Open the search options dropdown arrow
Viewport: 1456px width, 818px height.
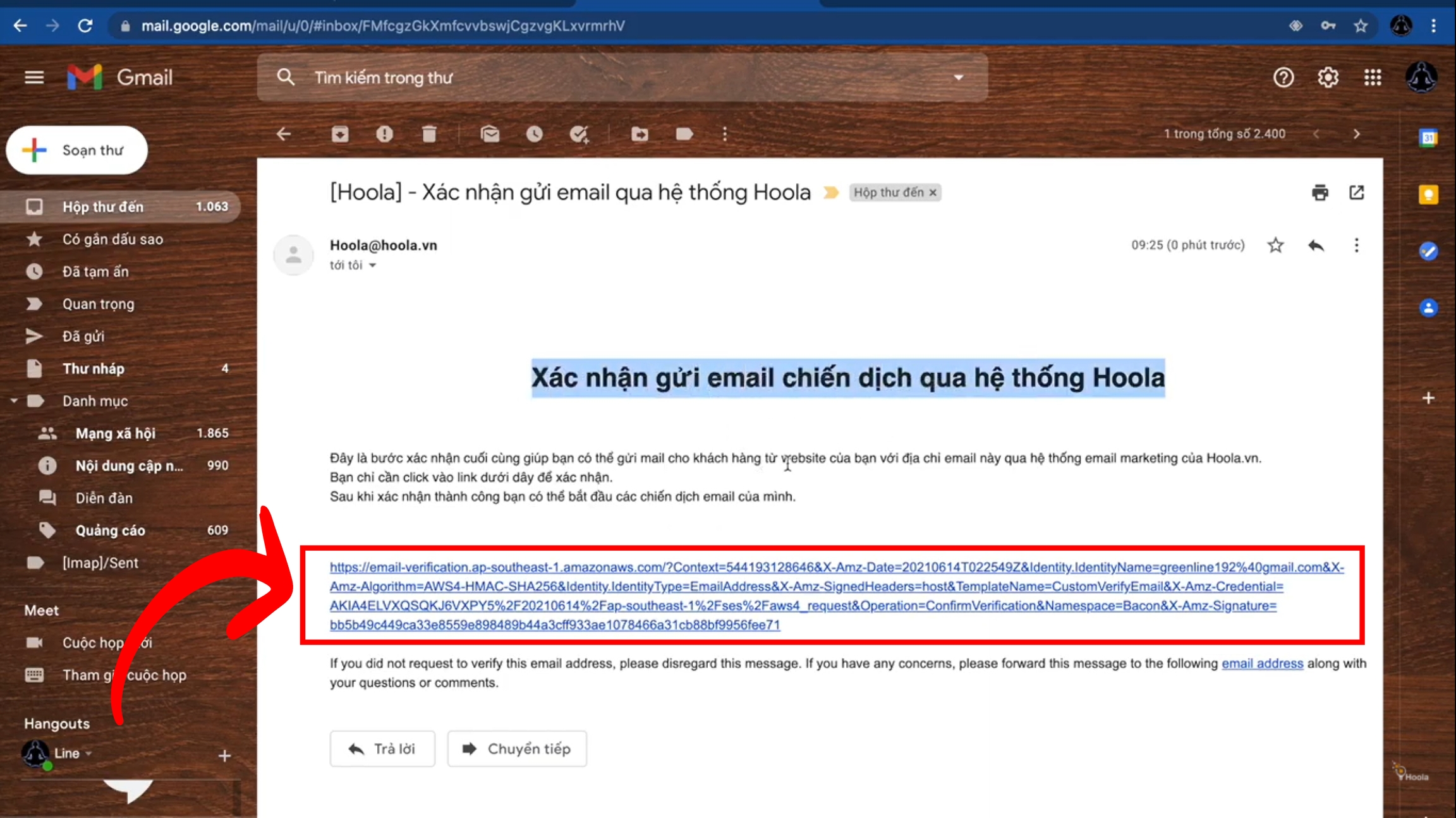point(958,78)
